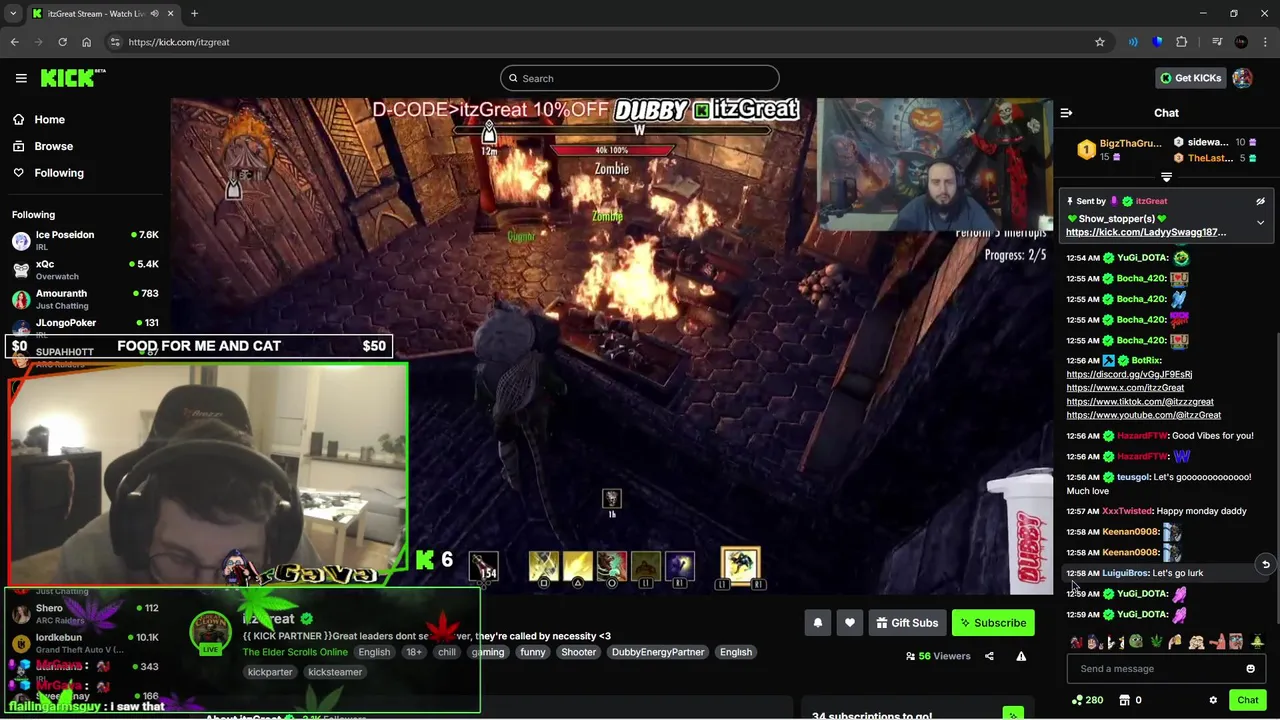Screen dimensions: 1280x720
Task: Insert the Pepe frog quick emote
Action: click(x=1136, y=642)
